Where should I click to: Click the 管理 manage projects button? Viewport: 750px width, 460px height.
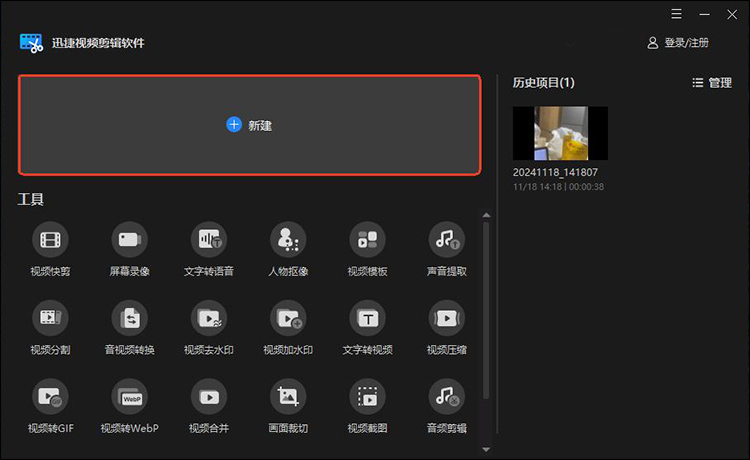(712, 83)
